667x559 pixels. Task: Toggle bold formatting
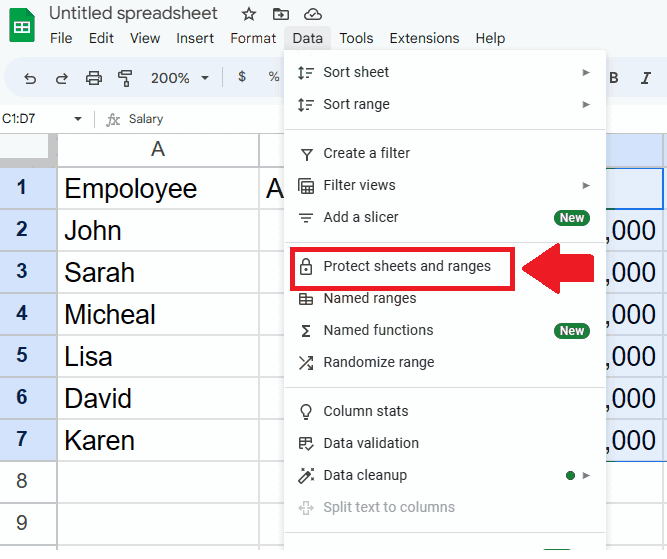coord(613,78)
